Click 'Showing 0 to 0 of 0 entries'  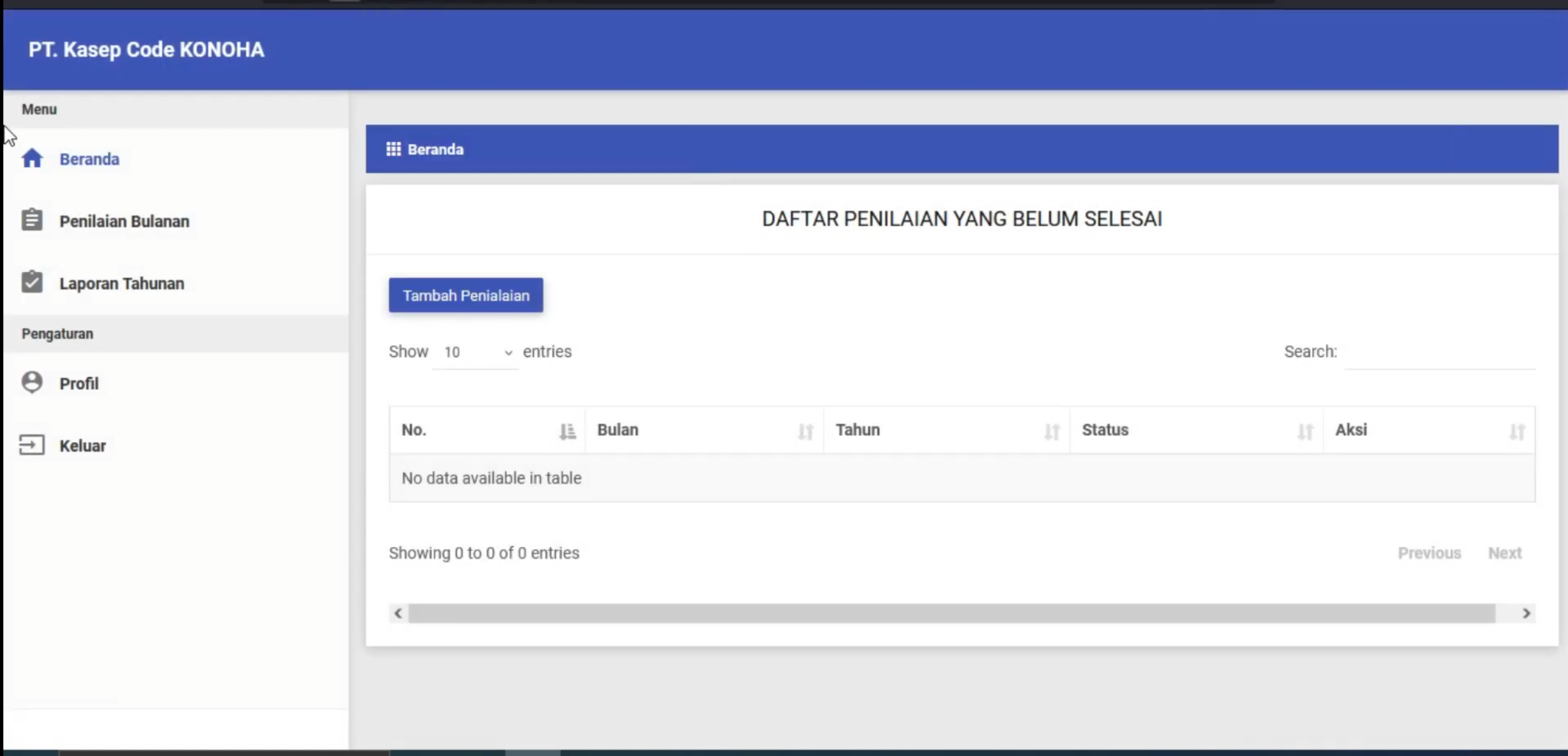tap(484, 553)
